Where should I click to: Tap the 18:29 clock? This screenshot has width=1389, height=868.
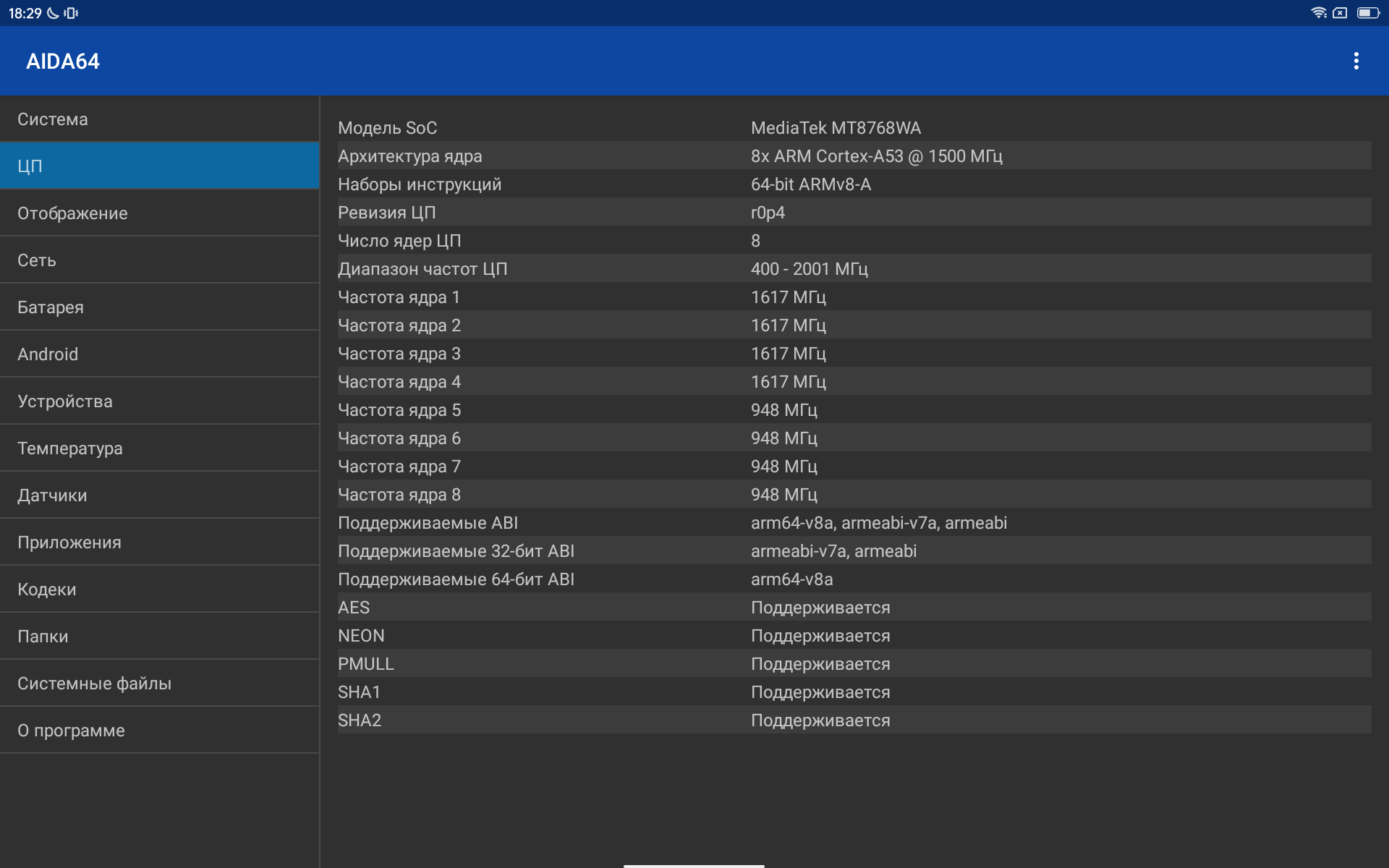[x=25, y=13]
